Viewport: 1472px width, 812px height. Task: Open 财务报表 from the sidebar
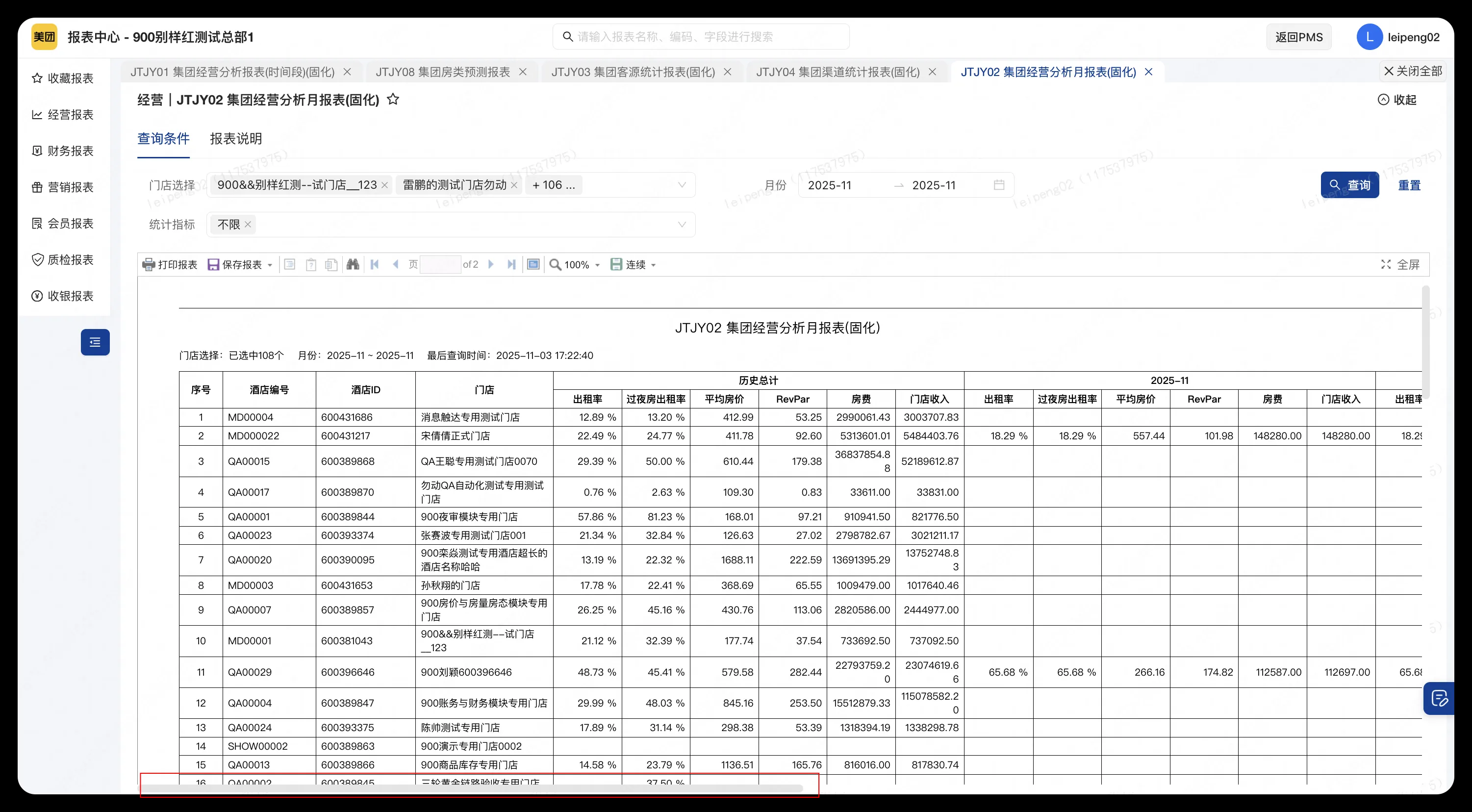point(37,150)
